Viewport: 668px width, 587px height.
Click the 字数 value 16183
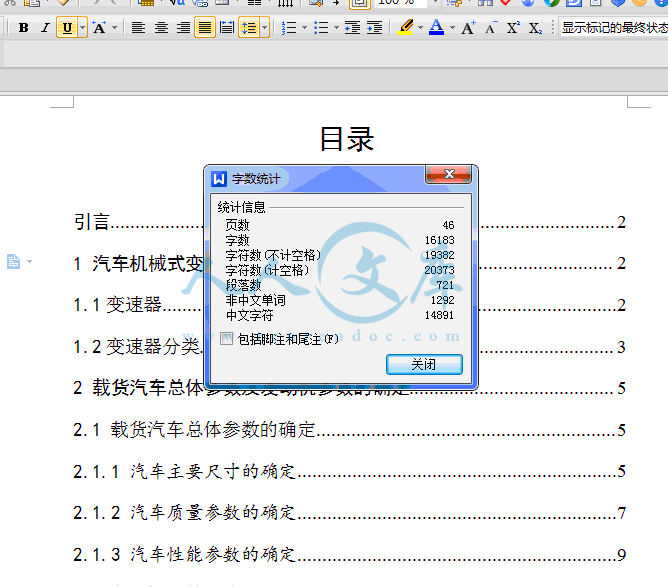coord(439,240)
